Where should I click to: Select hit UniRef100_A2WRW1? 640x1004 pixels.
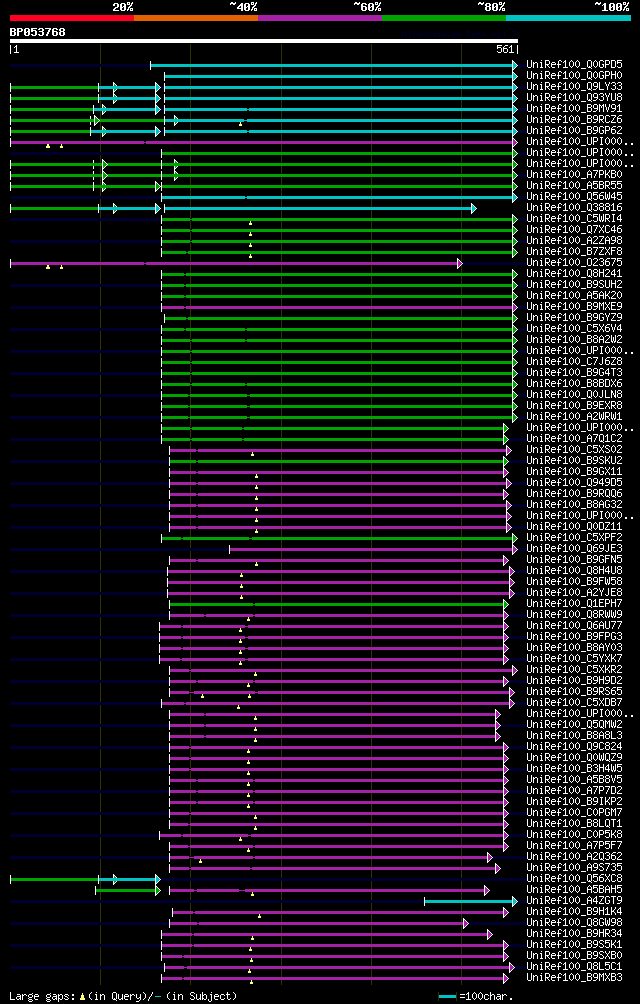pos(574,416)
